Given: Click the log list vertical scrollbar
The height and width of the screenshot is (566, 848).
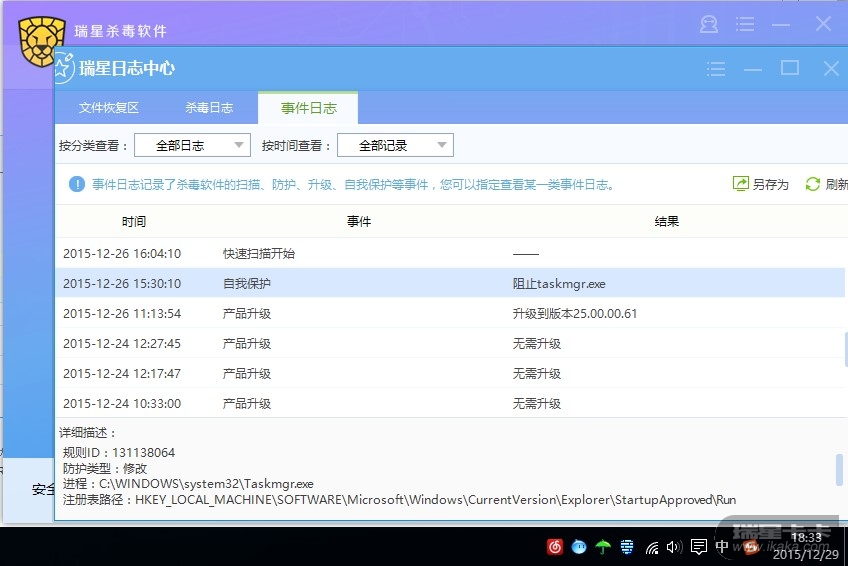Looking at the screenshot, I should point(845,349).
